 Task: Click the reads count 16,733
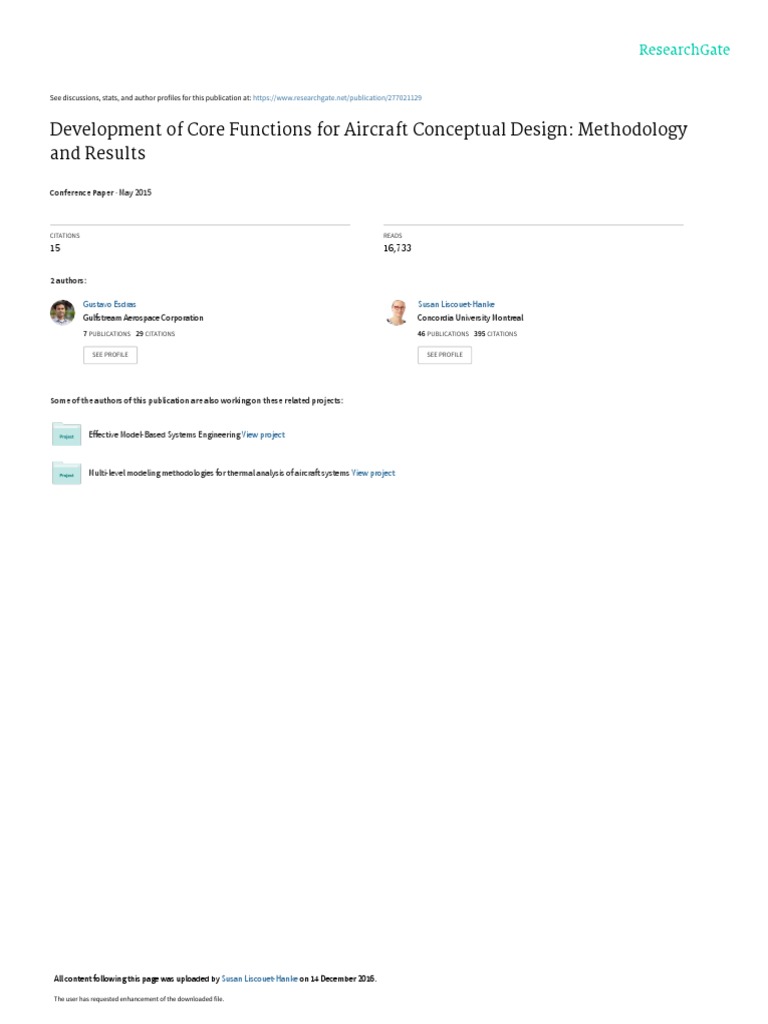click(397, 248)
